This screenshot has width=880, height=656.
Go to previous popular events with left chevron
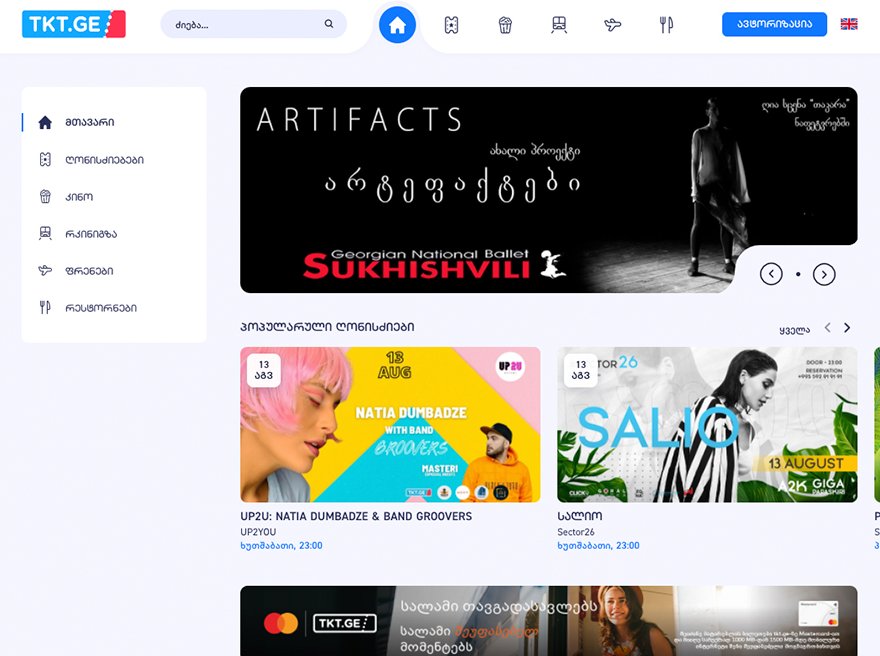[x=827, y=328]
